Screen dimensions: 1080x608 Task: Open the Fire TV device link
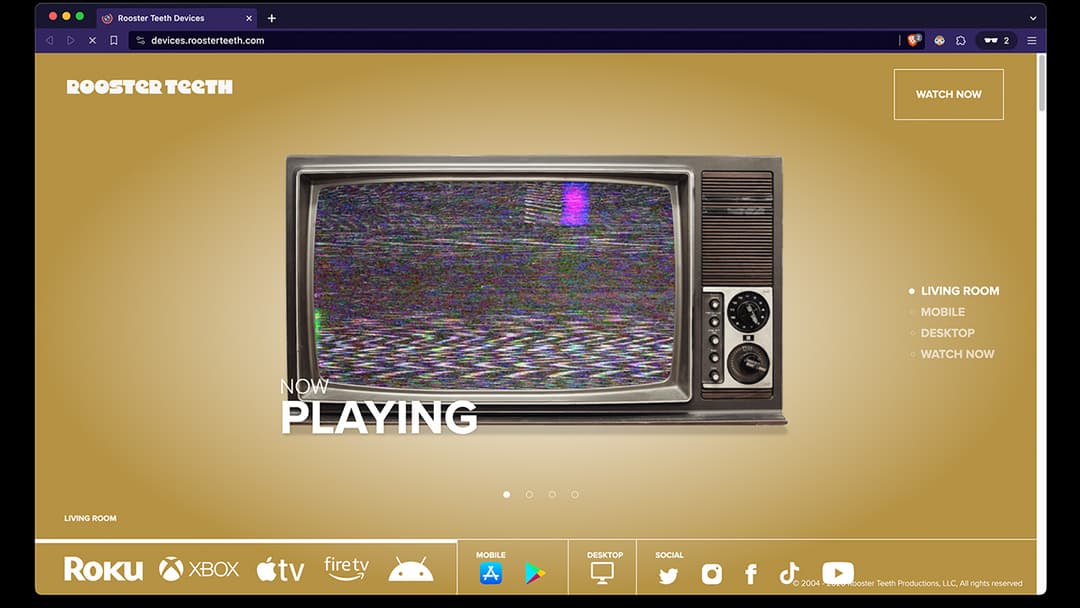[x=346, y=568]
